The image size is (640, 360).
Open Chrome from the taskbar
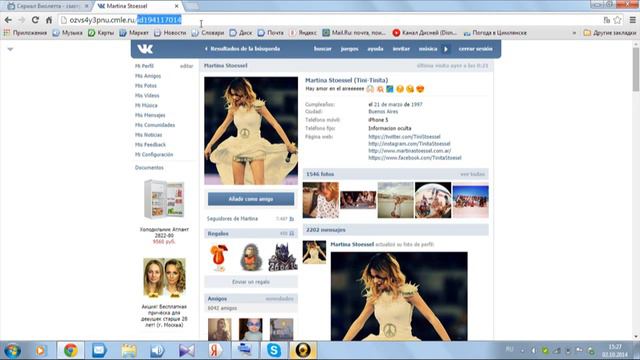coord(70,350)
